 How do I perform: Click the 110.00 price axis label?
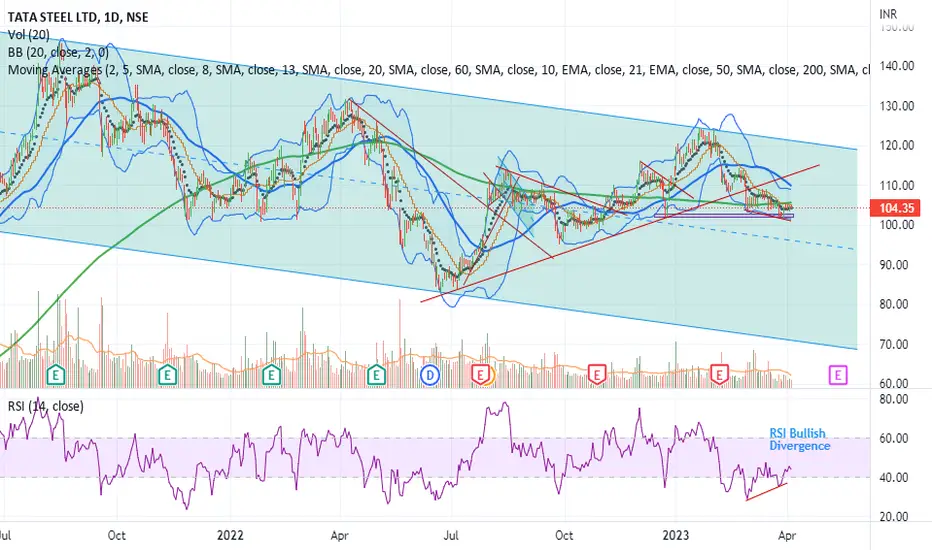tap(896, 185)
